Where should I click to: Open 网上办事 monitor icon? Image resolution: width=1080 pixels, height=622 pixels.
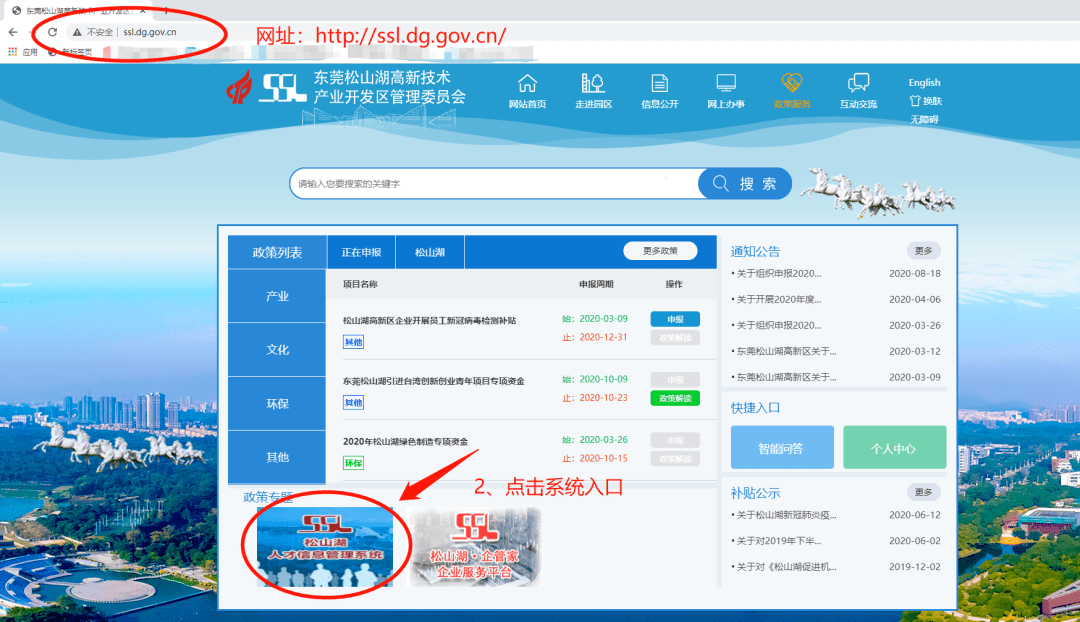(726, 83)
